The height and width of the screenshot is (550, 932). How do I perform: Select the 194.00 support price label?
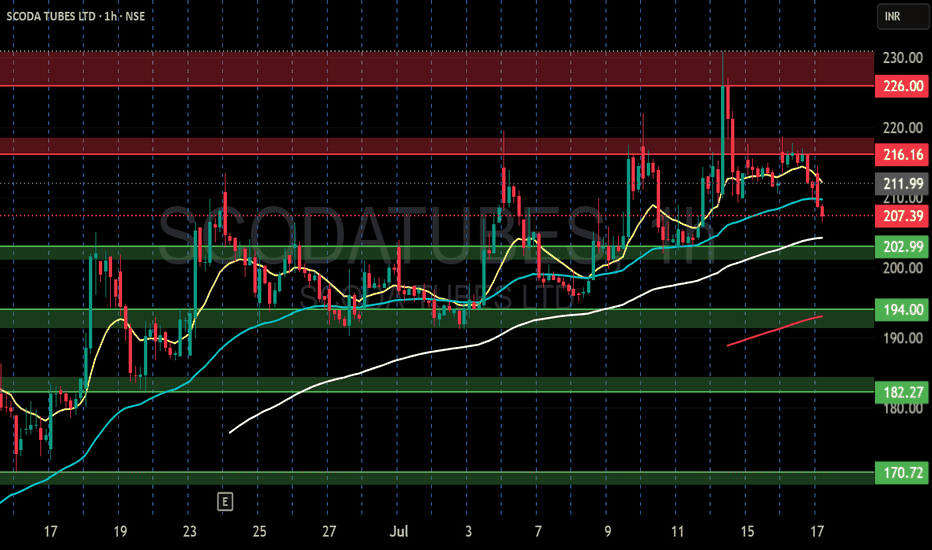tap(902, 310)
